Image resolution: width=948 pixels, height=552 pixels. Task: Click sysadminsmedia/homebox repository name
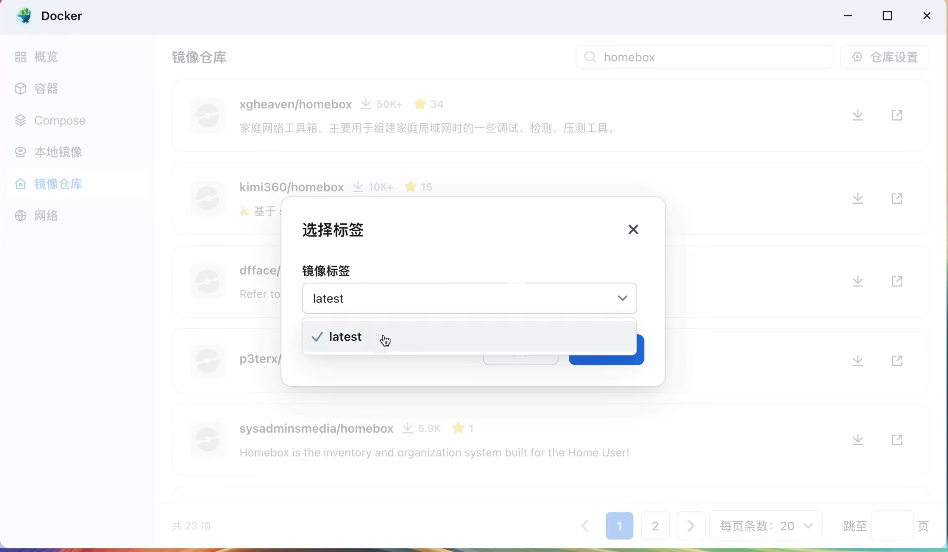click(x=316, y=429)
